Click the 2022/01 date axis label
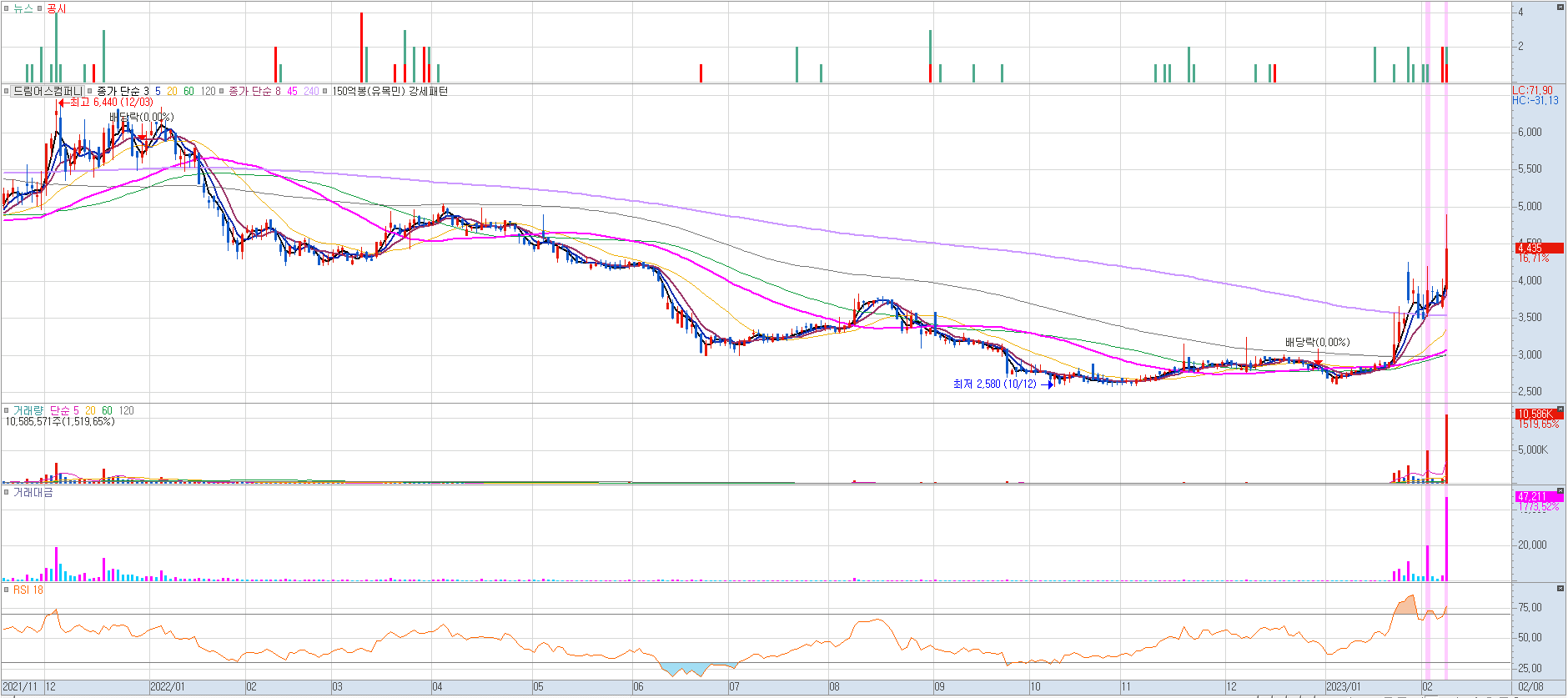This screenshot has width=1568, height=698. click(x=168, y=687)
